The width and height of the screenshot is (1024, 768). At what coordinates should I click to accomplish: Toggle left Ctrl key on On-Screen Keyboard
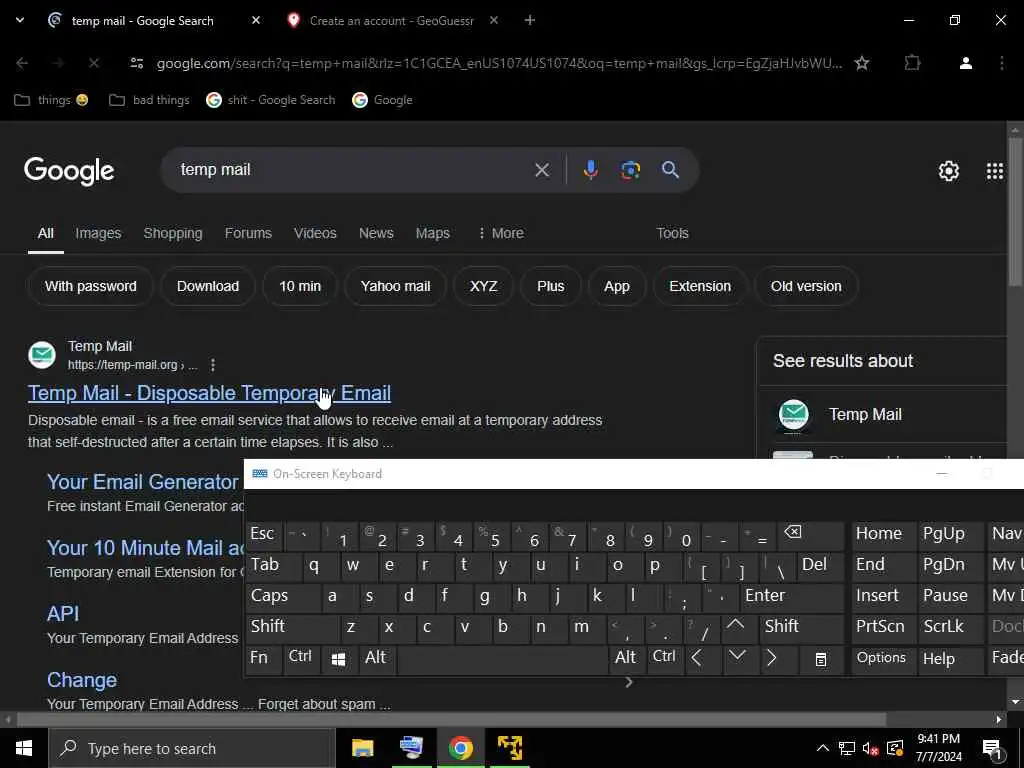click(301, 657)
